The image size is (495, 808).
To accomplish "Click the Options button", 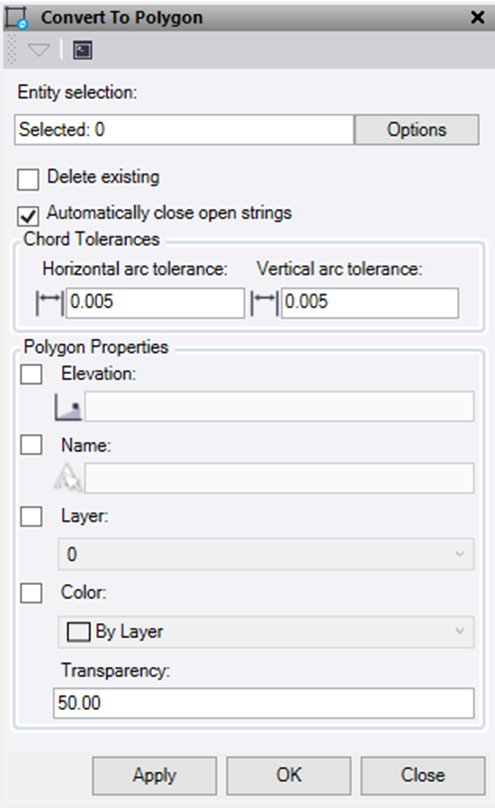I will [417, 130].
